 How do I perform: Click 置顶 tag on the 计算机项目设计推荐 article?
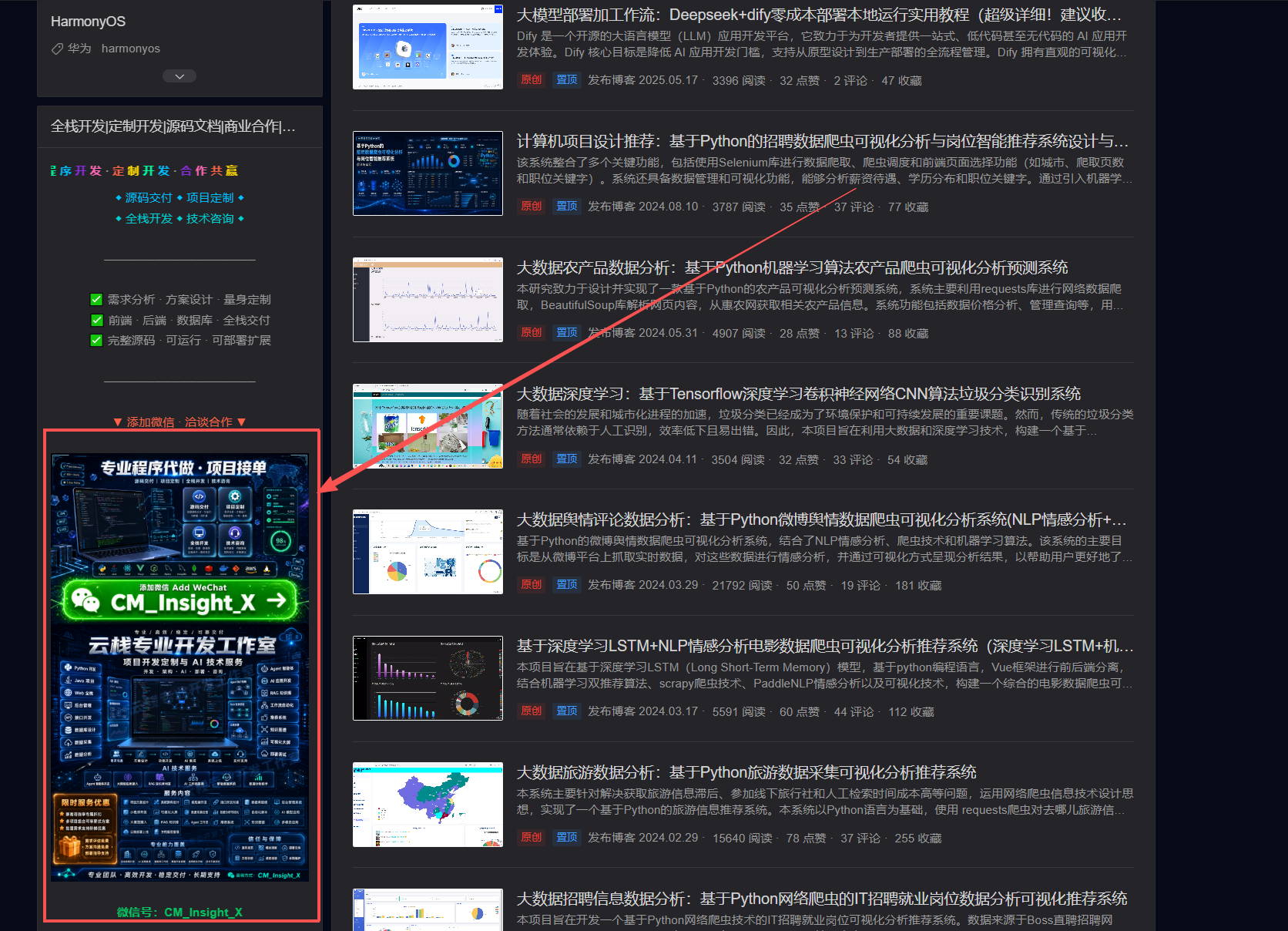(x=567, y=207)
